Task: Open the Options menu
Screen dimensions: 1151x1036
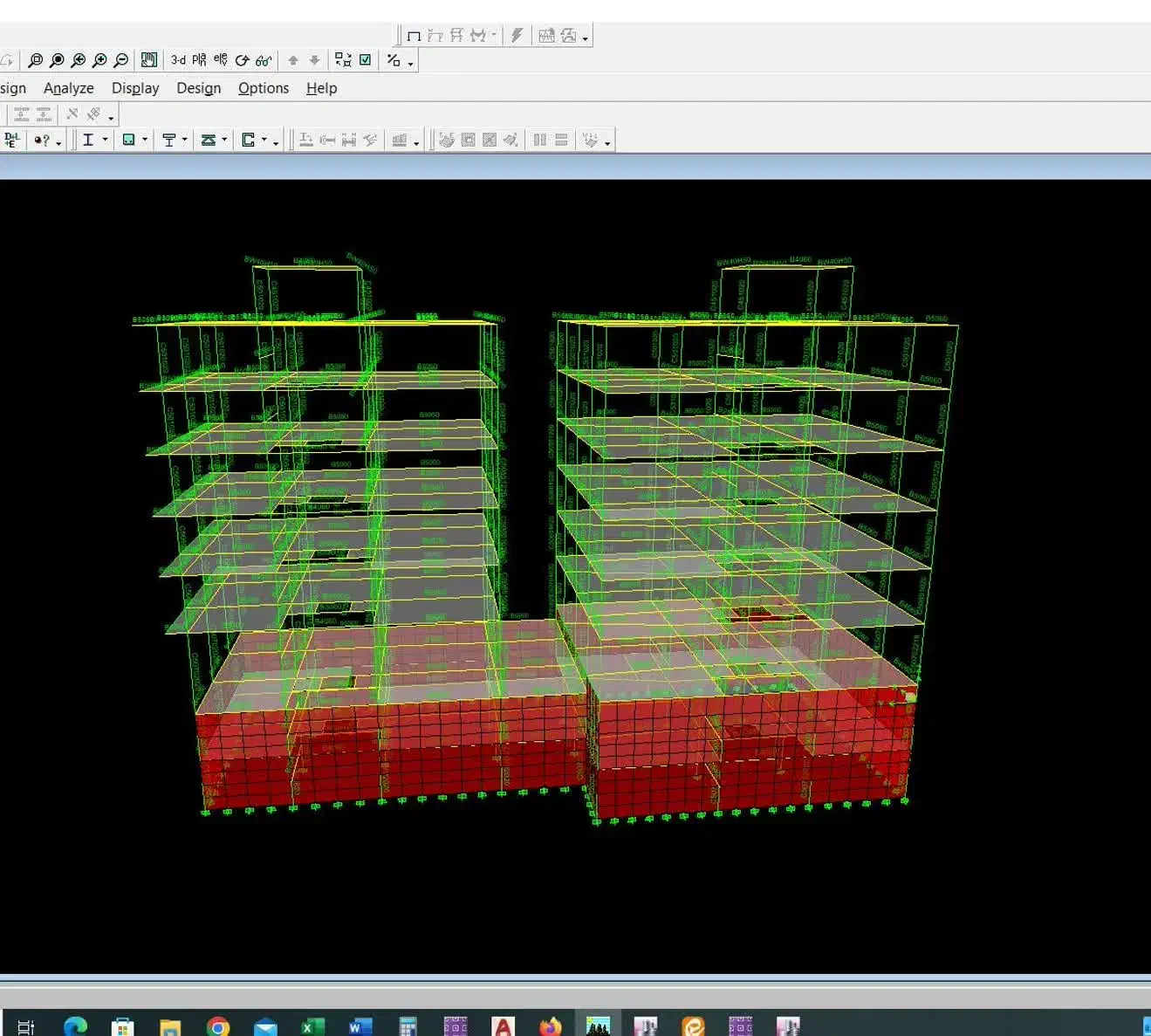Action: pos(263,88)
